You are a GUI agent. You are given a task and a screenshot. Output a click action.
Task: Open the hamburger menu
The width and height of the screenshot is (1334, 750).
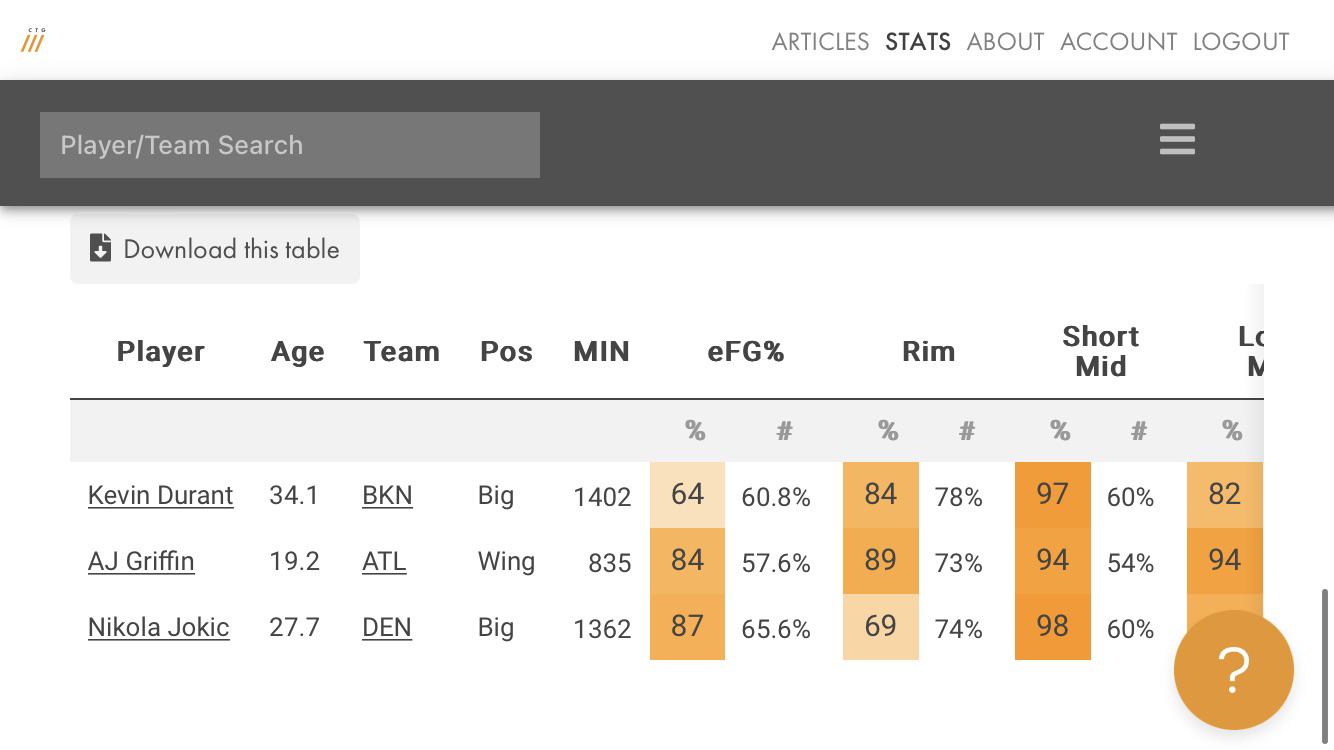click(1177, 140)
